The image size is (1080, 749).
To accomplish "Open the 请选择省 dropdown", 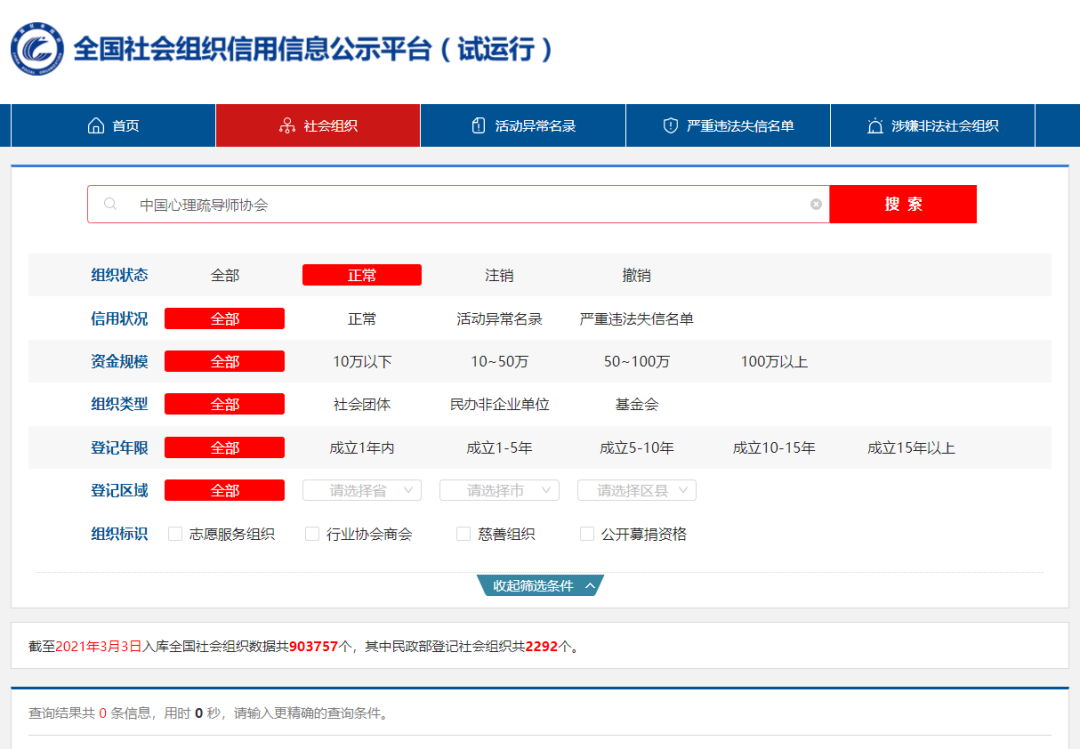I will pos(362,490).
